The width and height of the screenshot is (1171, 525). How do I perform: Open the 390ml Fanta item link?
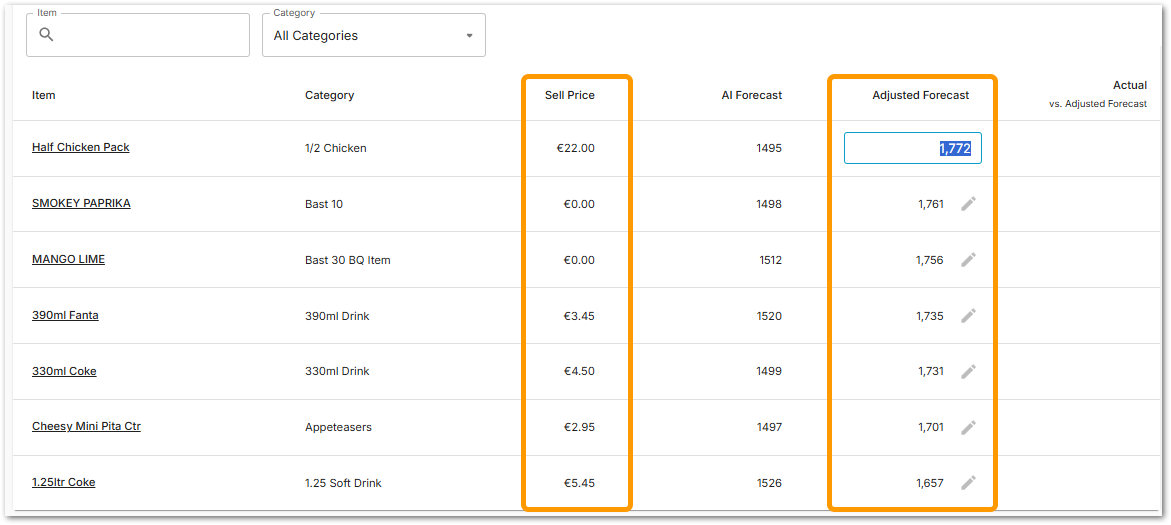click(x=65, y=315)
